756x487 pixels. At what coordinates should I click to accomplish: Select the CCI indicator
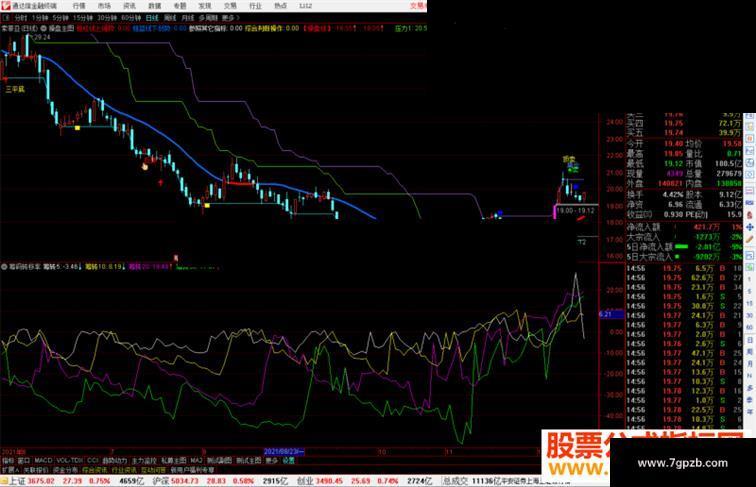tap(93, 461)
